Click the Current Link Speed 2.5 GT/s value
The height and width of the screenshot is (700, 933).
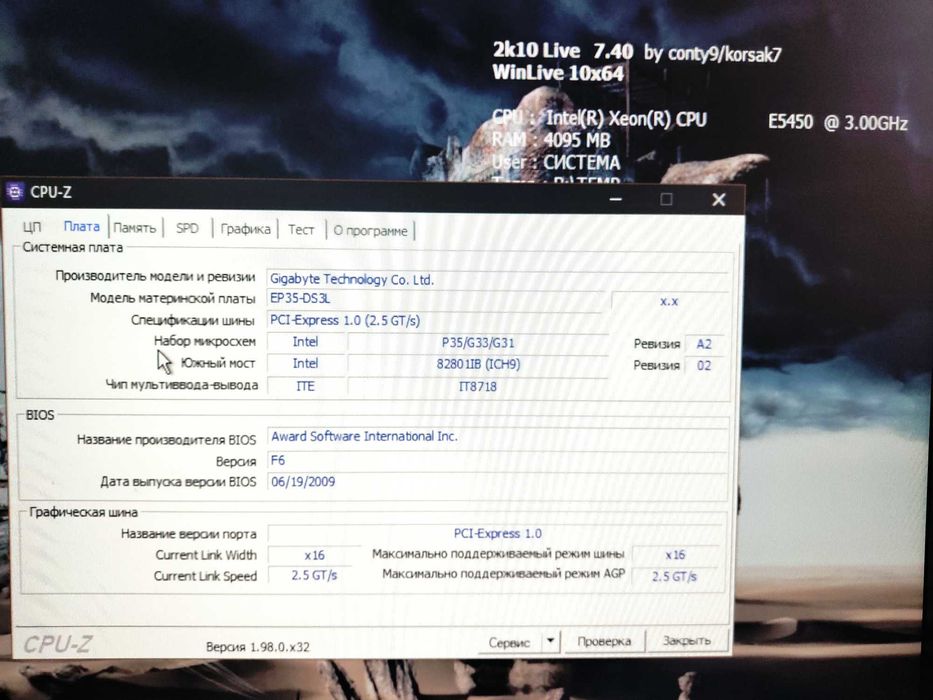(x=314, y=576)
